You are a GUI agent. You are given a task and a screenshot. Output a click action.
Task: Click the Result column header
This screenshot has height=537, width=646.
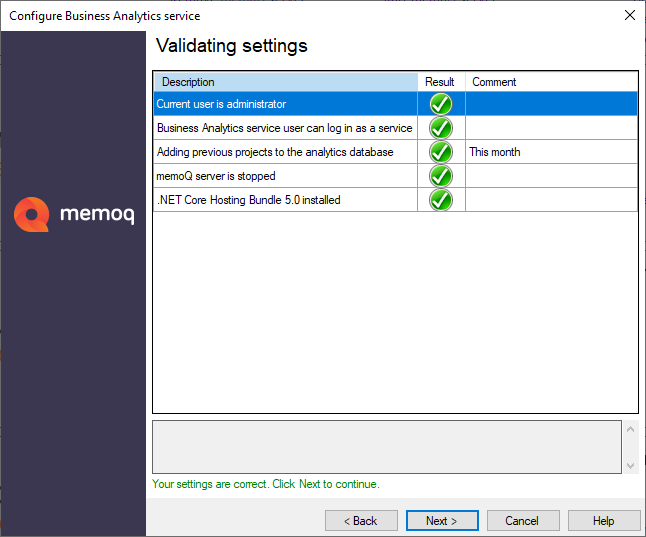pyautogui.click(x=440, y=82)
